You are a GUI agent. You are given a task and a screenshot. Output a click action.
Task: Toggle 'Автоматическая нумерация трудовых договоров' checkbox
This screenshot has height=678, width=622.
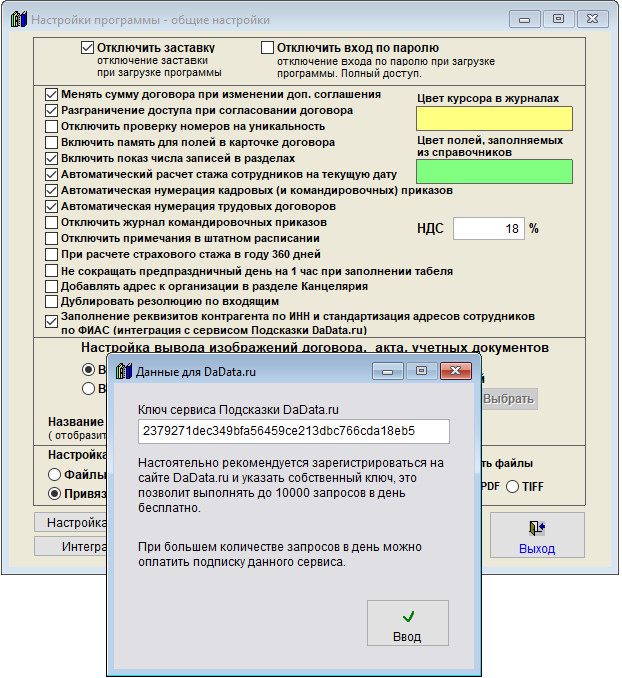(51, 206)
